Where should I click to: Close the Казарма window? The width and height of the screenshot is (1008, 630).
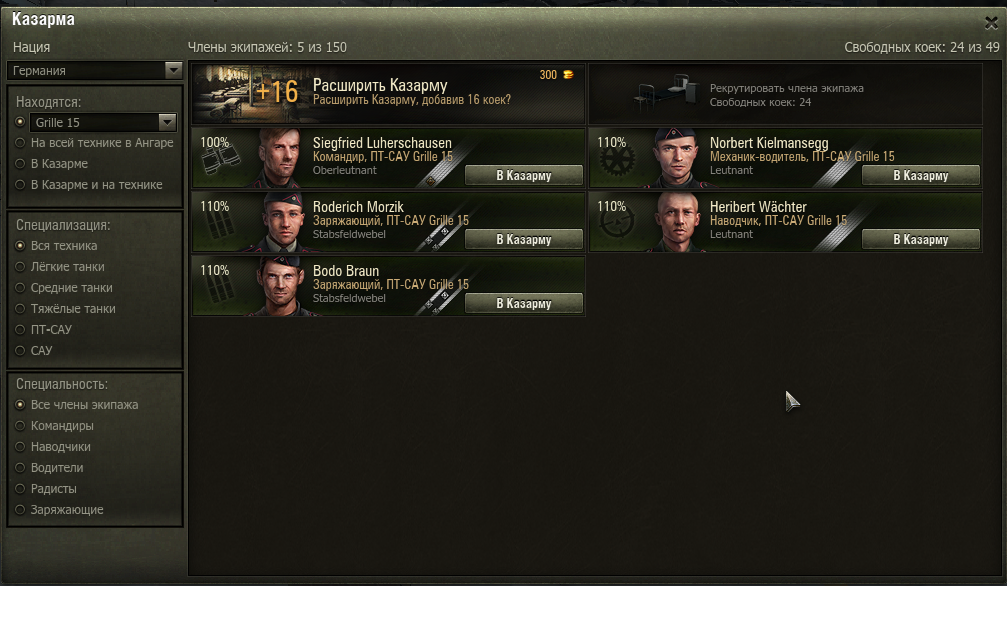pos(991,24)
